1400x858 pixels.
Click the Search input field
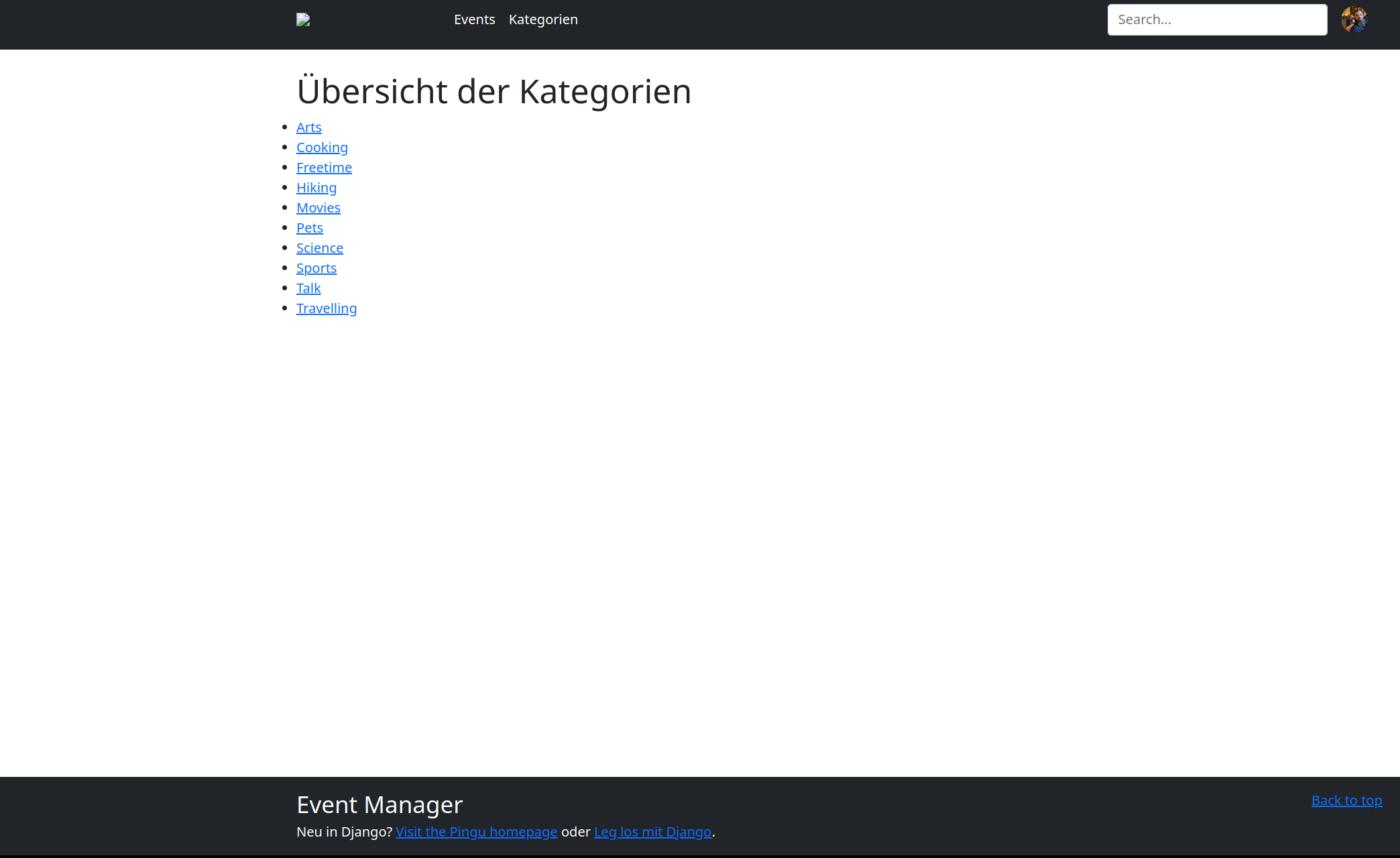pyautogui.click(x=1217, y=19)
